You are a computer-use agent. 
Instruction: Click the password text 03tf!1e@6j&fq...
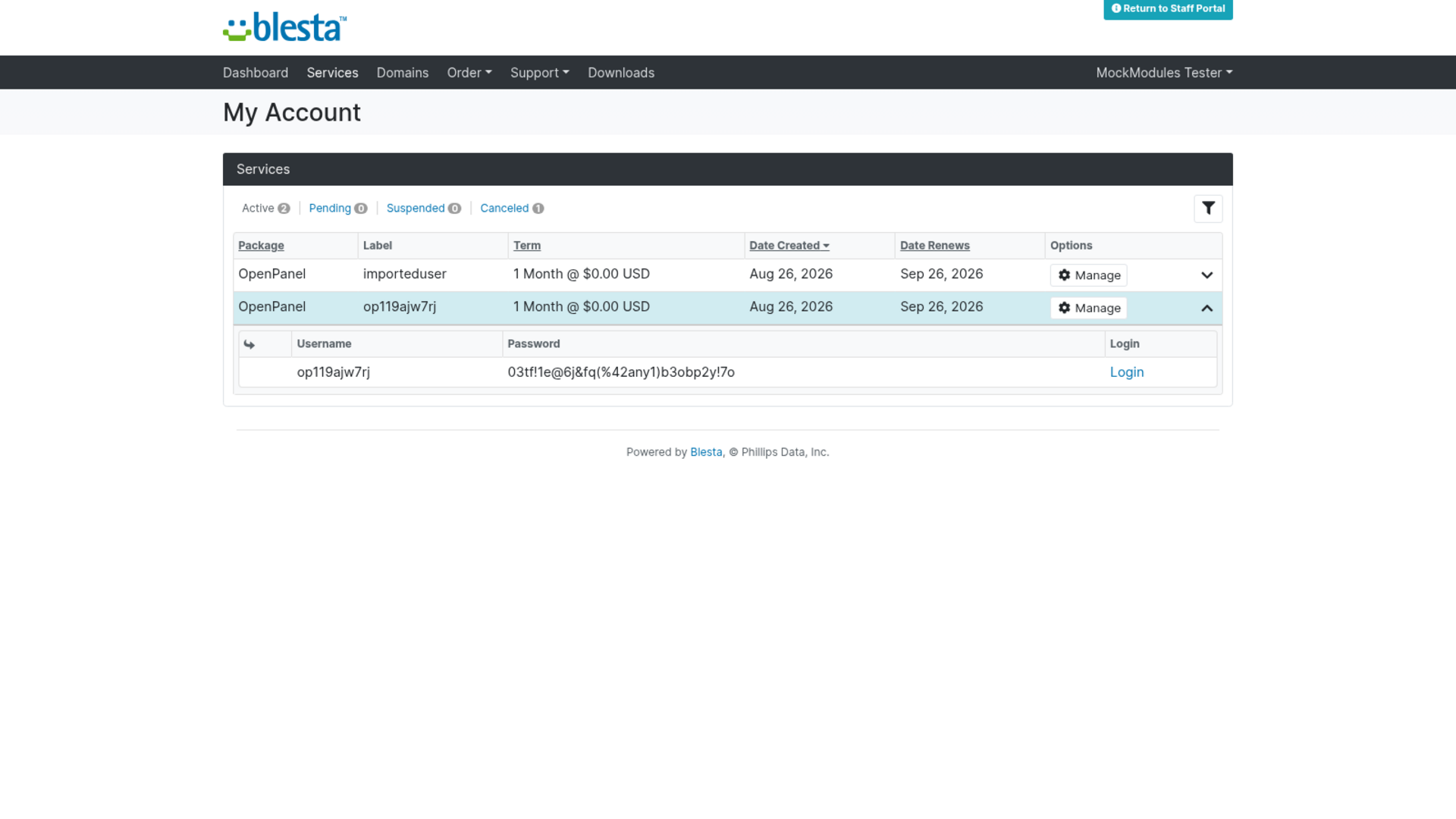click(x=620, y=372)
